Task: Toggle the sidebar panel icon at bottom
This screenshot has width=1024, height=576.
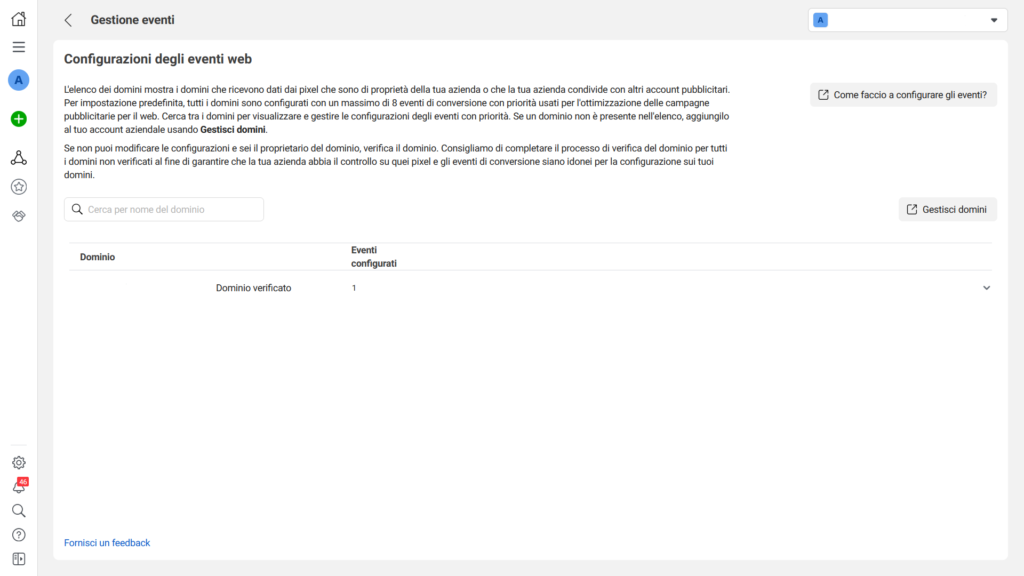Action: tap(18, 559)
